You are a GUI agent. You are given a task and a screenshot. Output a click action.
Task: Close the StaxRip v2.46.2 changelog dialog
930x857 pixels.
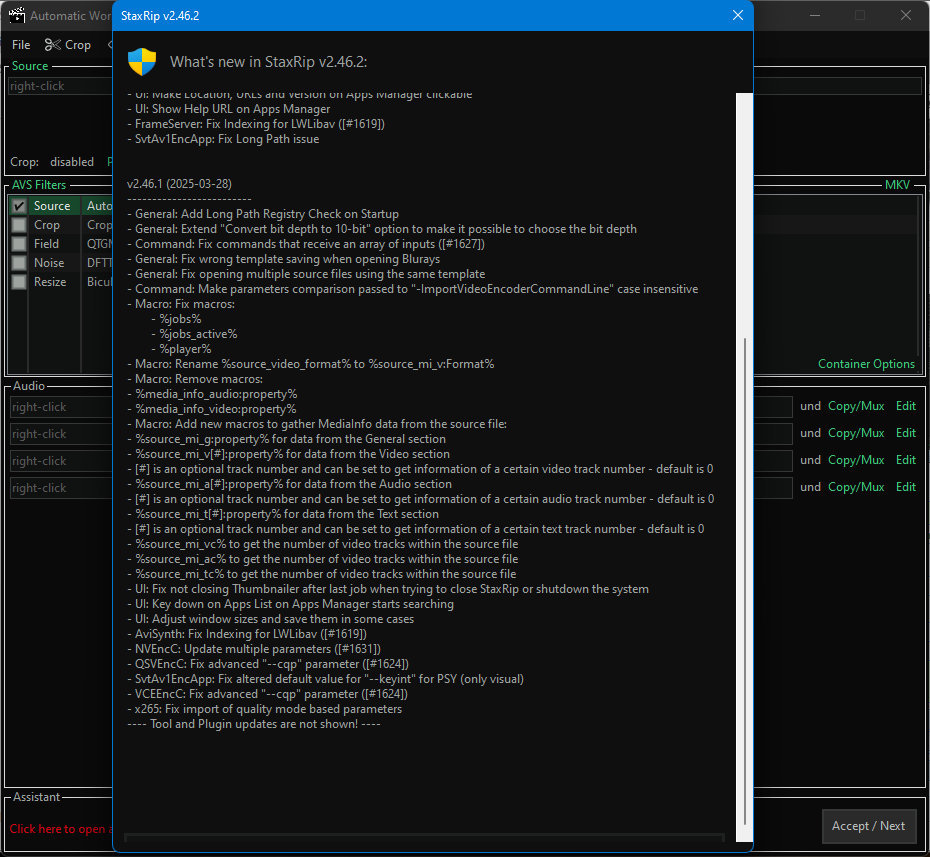point(737,15)
